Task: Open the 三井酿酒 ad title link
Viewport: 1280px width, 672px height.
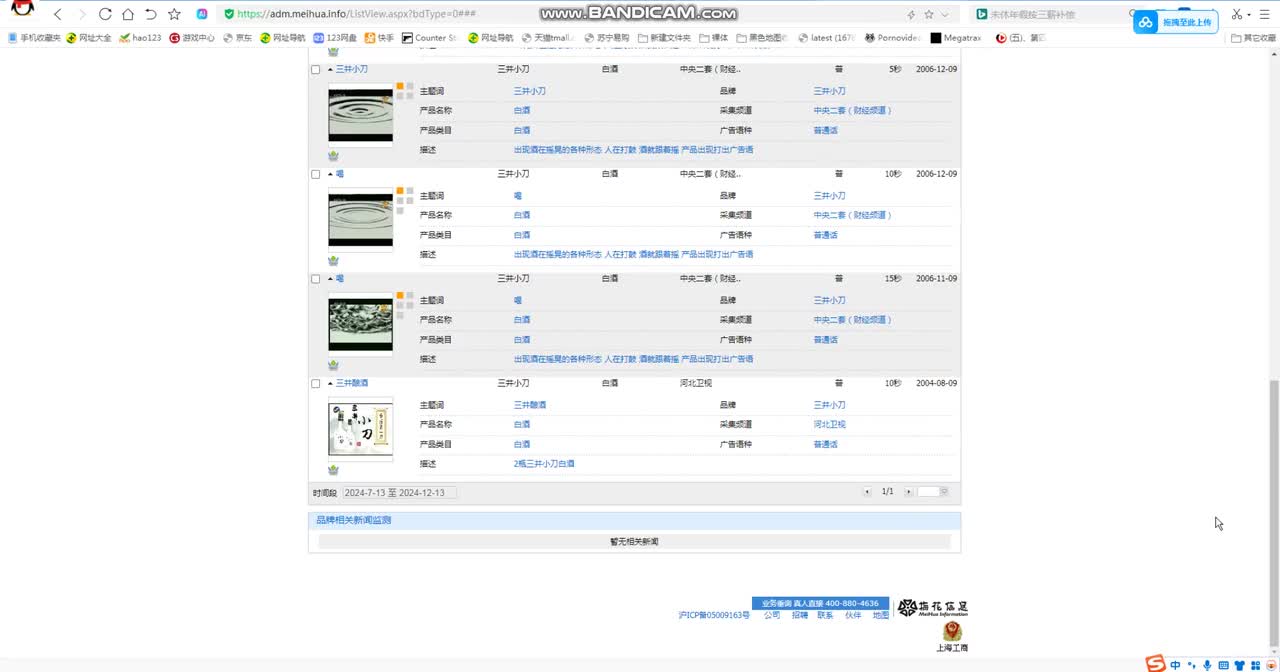Action: (352, 383)
